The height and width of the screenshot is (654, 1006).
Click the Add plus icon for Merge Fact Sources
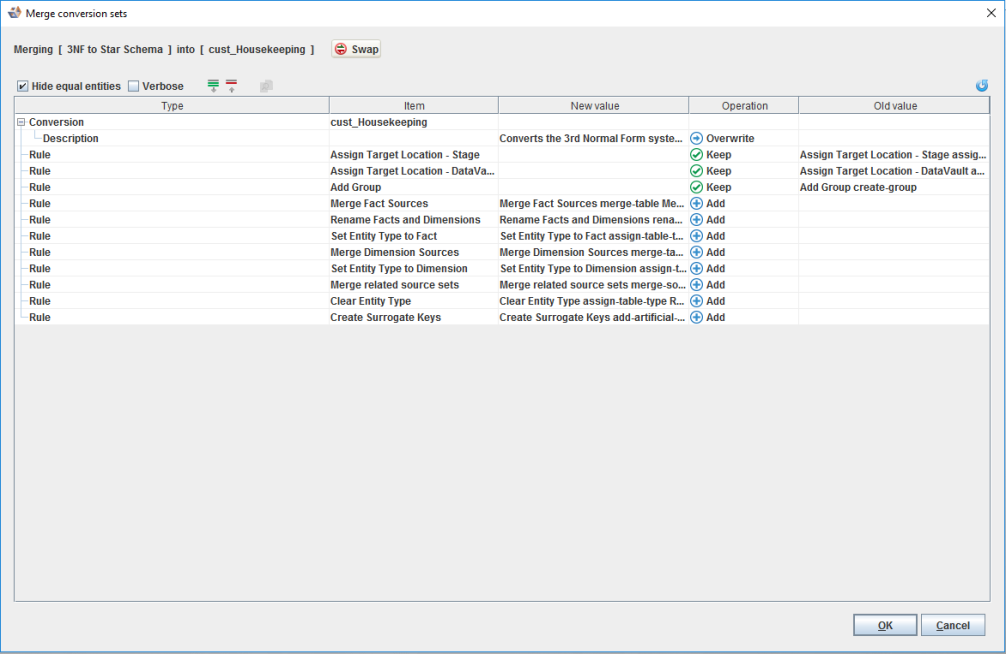(697, 204)
